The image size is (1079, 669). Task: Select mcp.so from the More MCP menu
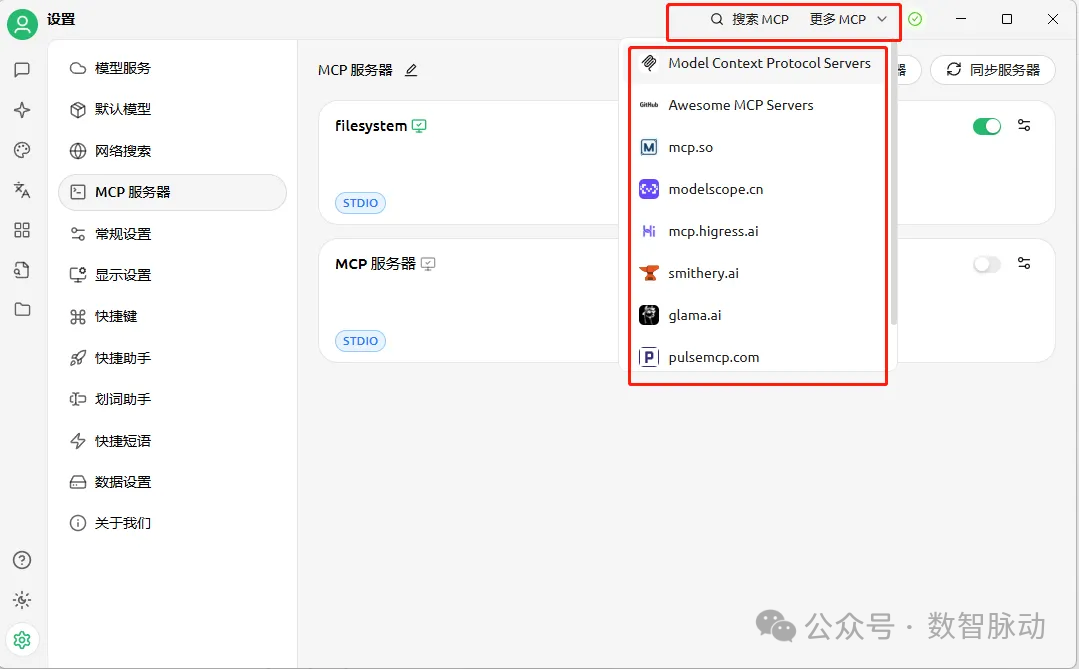[689, 146]
